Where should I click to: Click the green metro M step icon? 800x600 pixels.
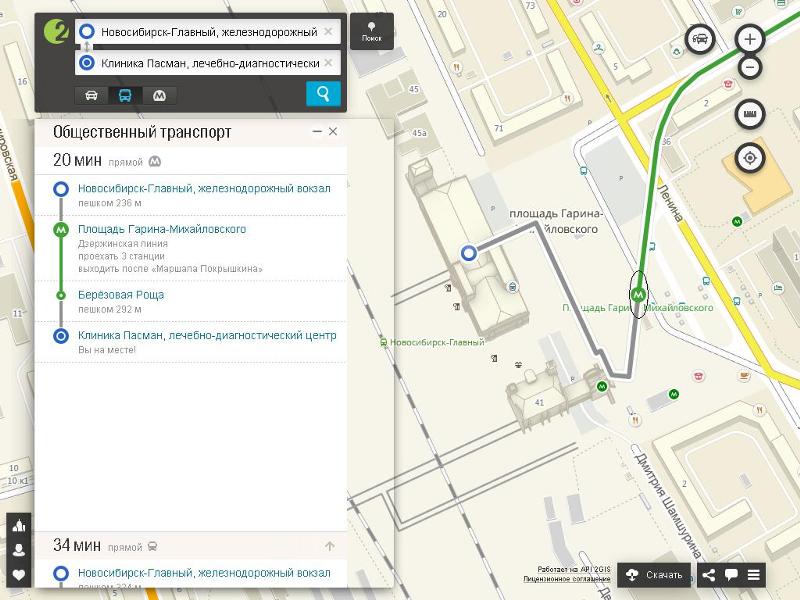[x=61, y=230]
